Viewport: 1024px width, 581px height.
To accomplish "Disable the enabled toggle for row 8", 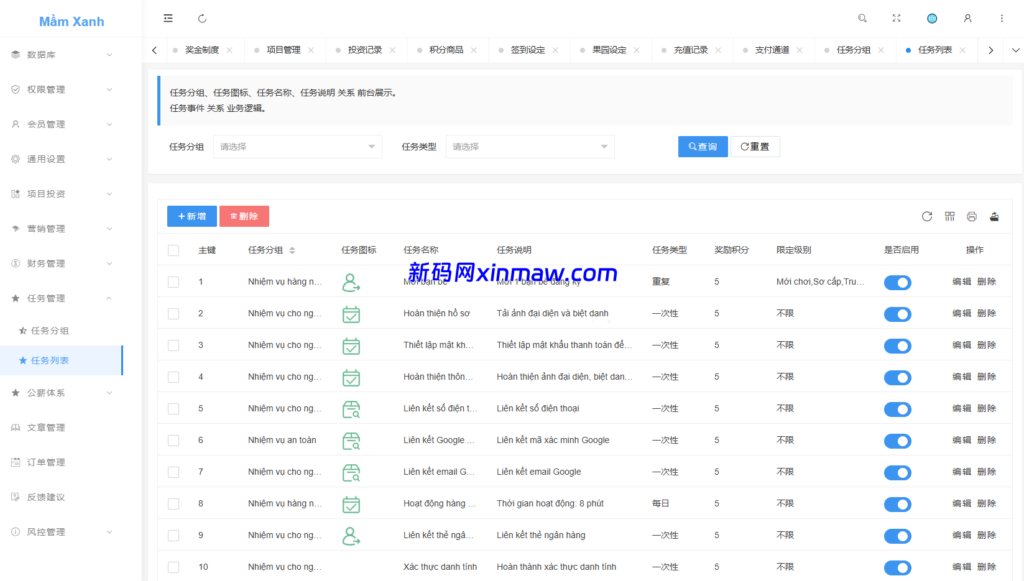I will [x=897, y=504].
